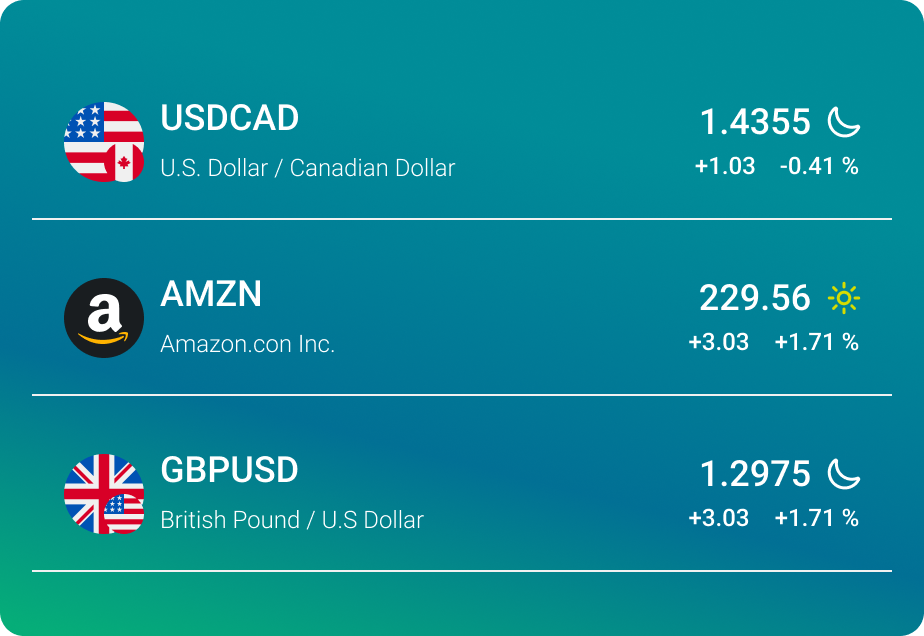Click the GBPUSD flag pair icon

[104, 494]
